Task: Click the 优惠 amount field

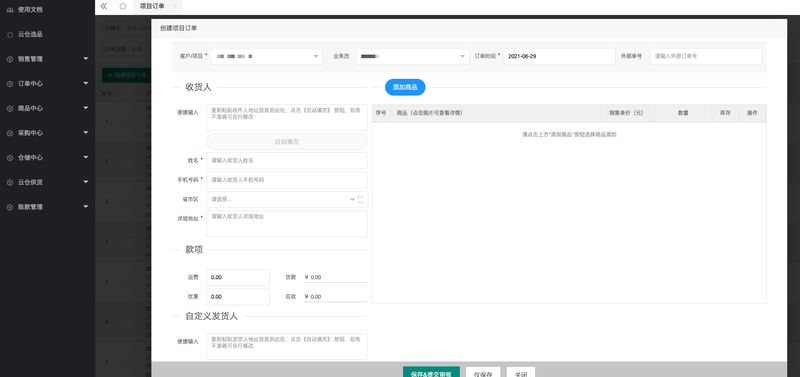Action: point(238,297)
